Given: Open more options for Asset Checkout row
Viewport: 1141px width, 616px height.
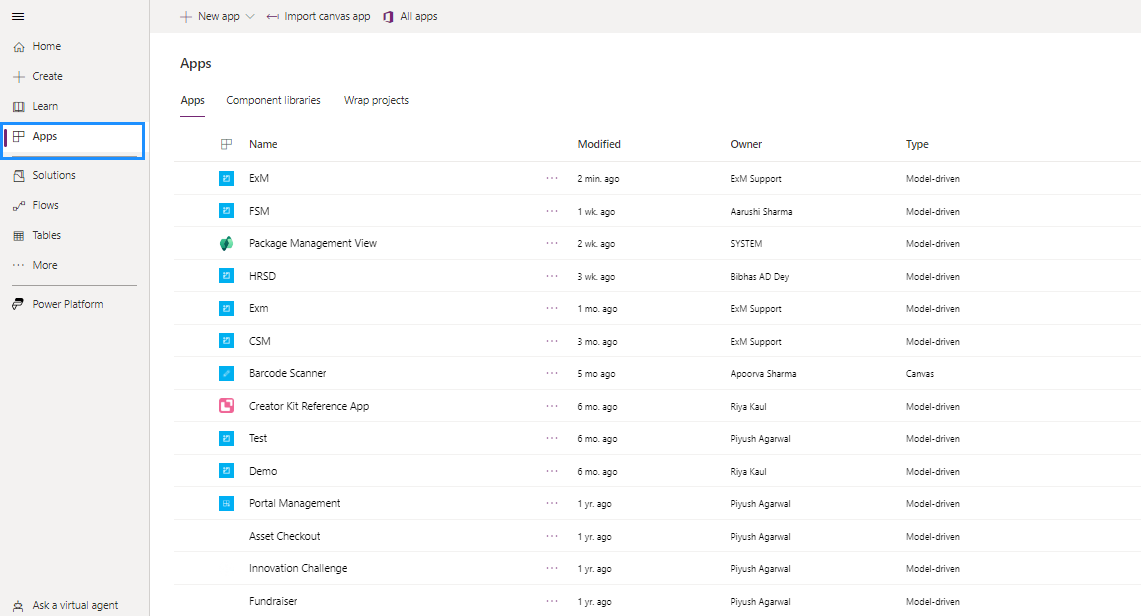Looking at the screenshot, I should tap(552, 536).
